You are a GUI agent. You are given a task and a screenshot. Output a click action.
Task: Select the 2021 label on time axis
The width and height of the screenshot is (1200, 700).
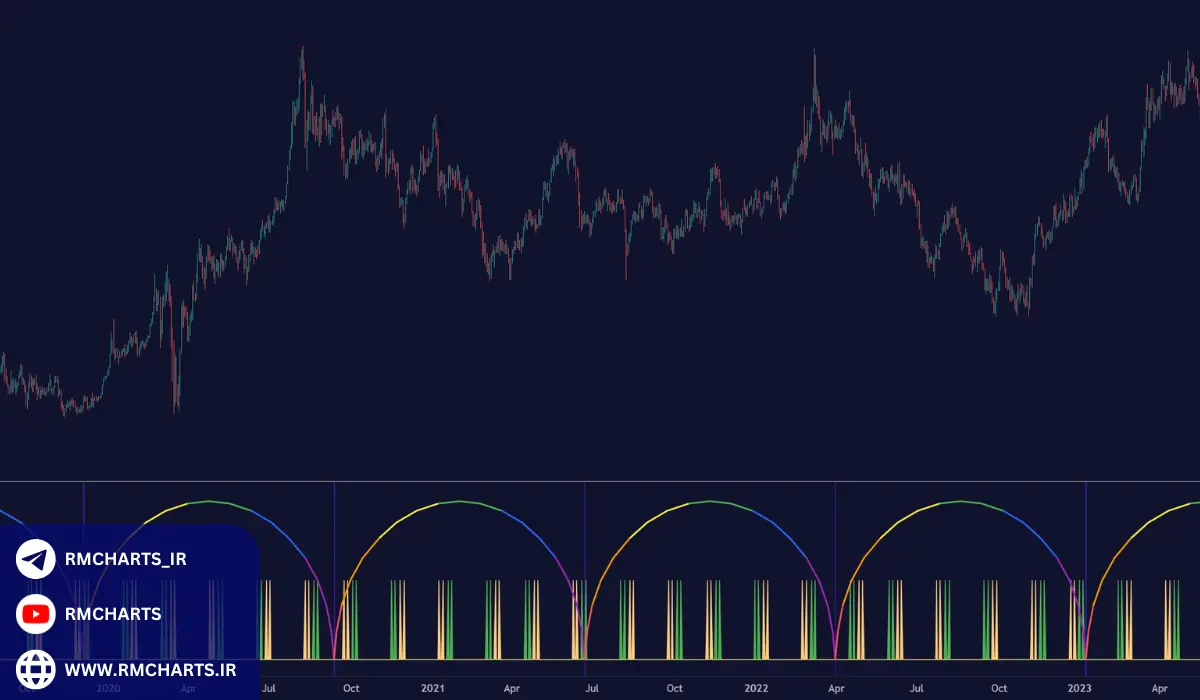tap(433, 688)
